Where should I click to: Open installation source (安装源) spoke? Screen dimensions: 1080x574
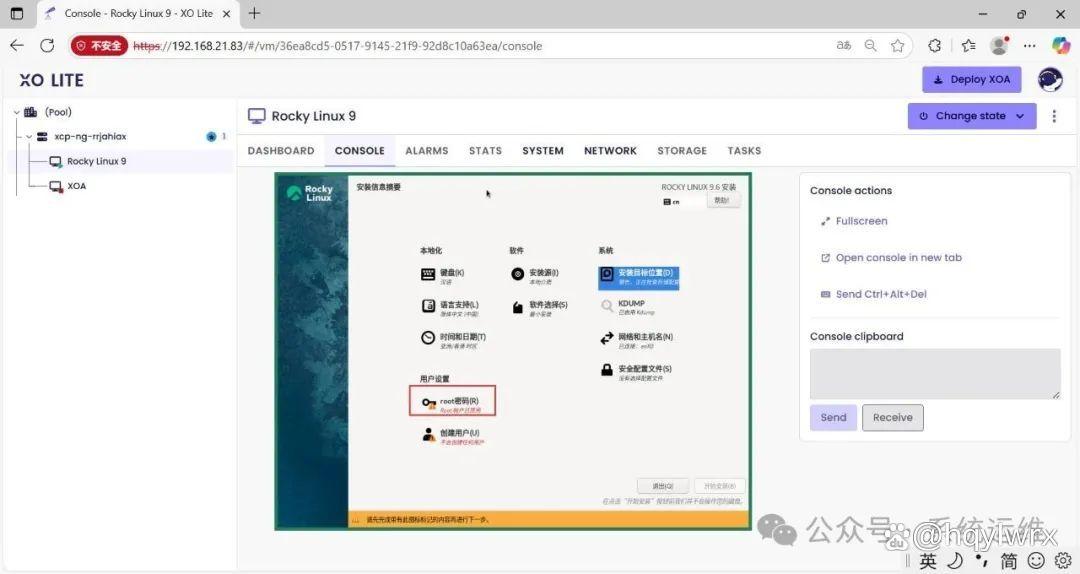(x=535, y=276)
